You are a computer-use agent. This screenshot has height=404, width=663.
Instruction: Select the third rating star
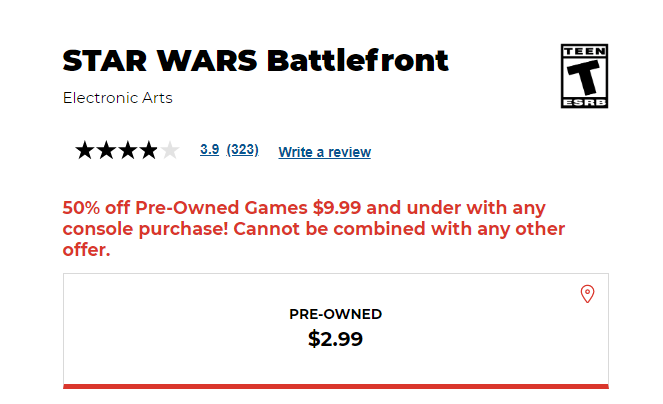coord(127,151)
